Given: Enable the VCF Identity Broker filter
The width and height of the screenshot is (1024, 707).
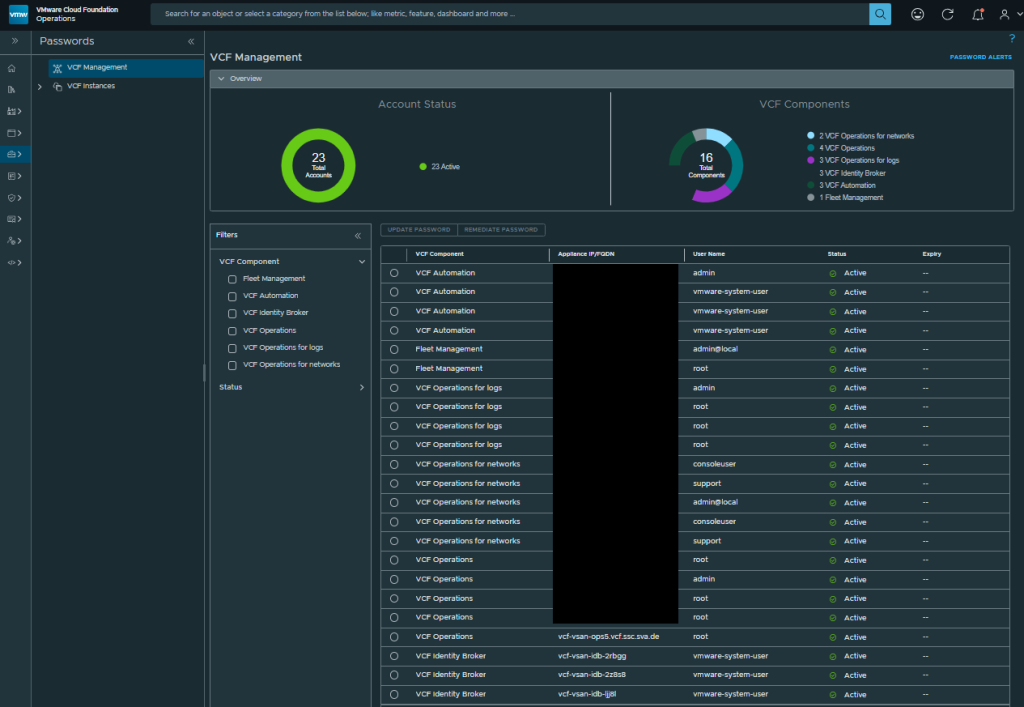Looking at the screenshot, I should [x=232, y=313].
